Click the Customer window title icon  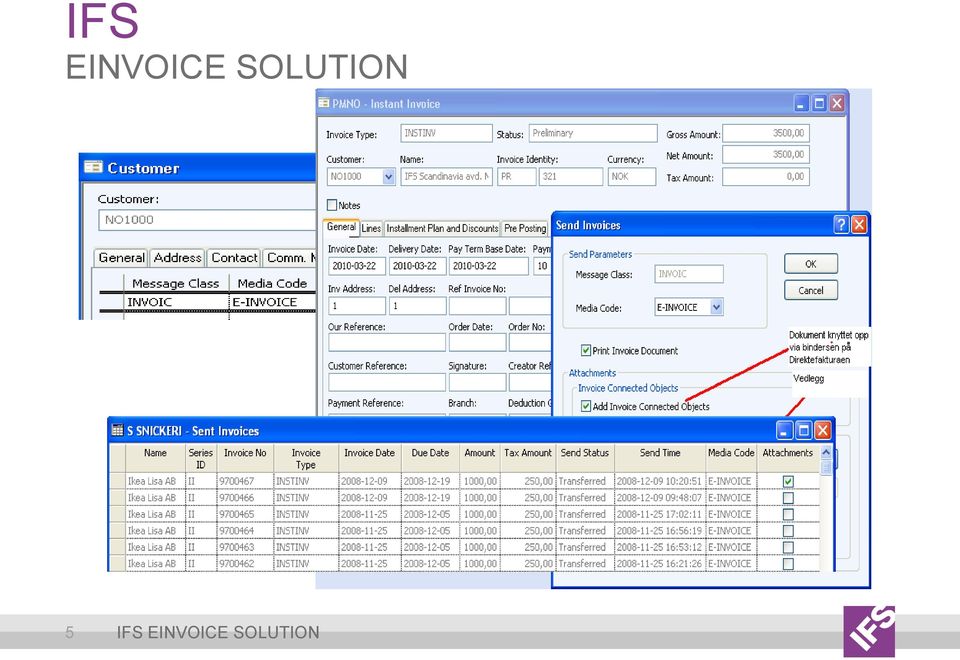tap(93, 167)
